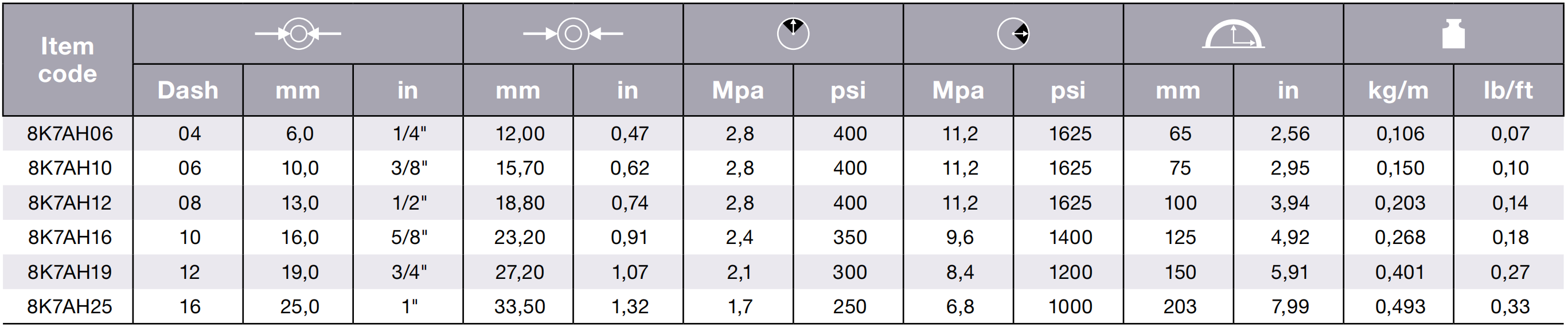The image size is (1568, 327).
Task: Select the Item code header cell
Action: [68, 60]
